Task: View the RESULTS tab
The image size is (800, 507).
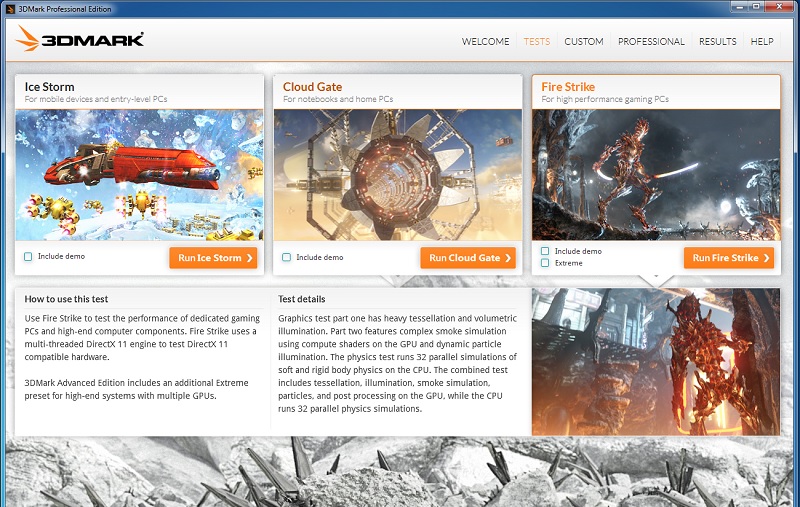Action: click(x=717, y=41)
